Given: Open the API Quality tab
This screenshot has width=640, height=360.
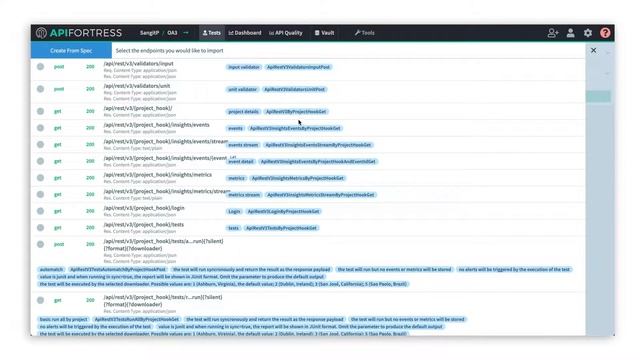Looking at the screenshot, I should (286, 33).
